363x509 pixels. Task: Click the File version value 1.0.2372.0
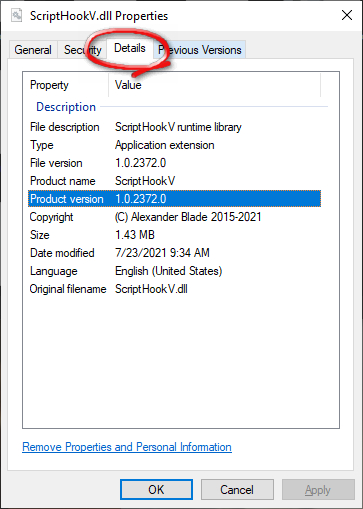[x=140, y=163]
